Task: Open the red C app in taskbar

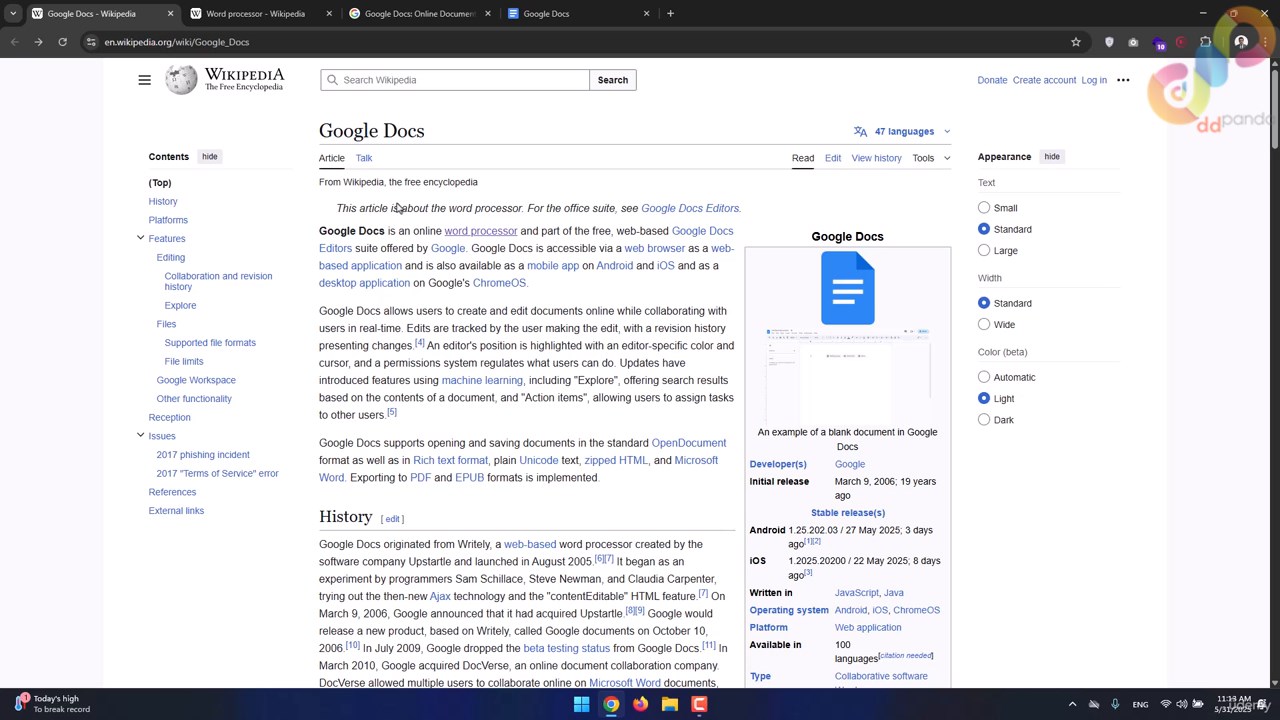Action: [699, 704]
